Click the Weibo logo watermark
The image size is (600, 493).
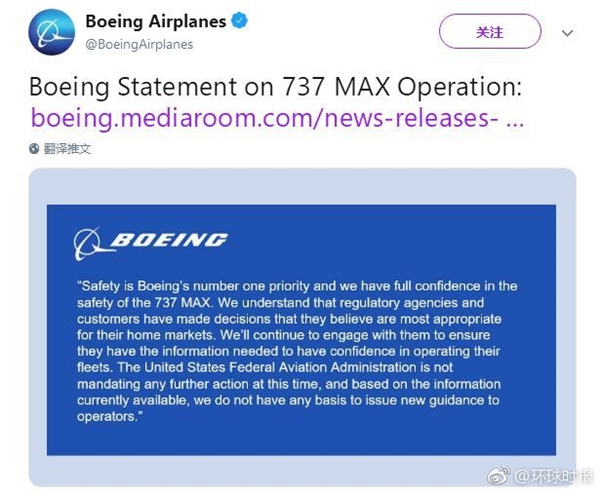[499, 476]
